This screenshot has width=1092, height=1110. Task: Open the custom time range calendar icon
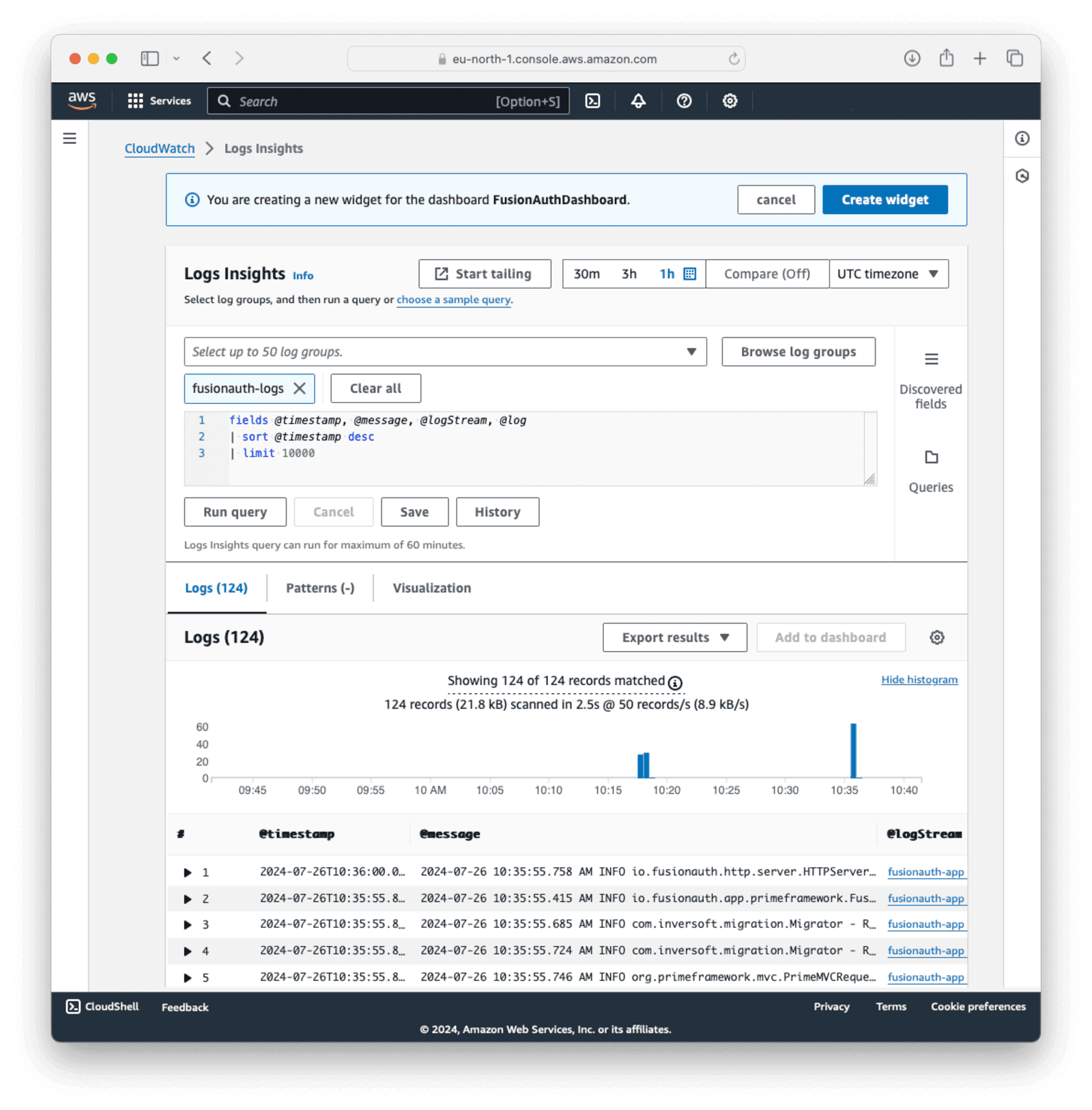[x=690, y=274]
